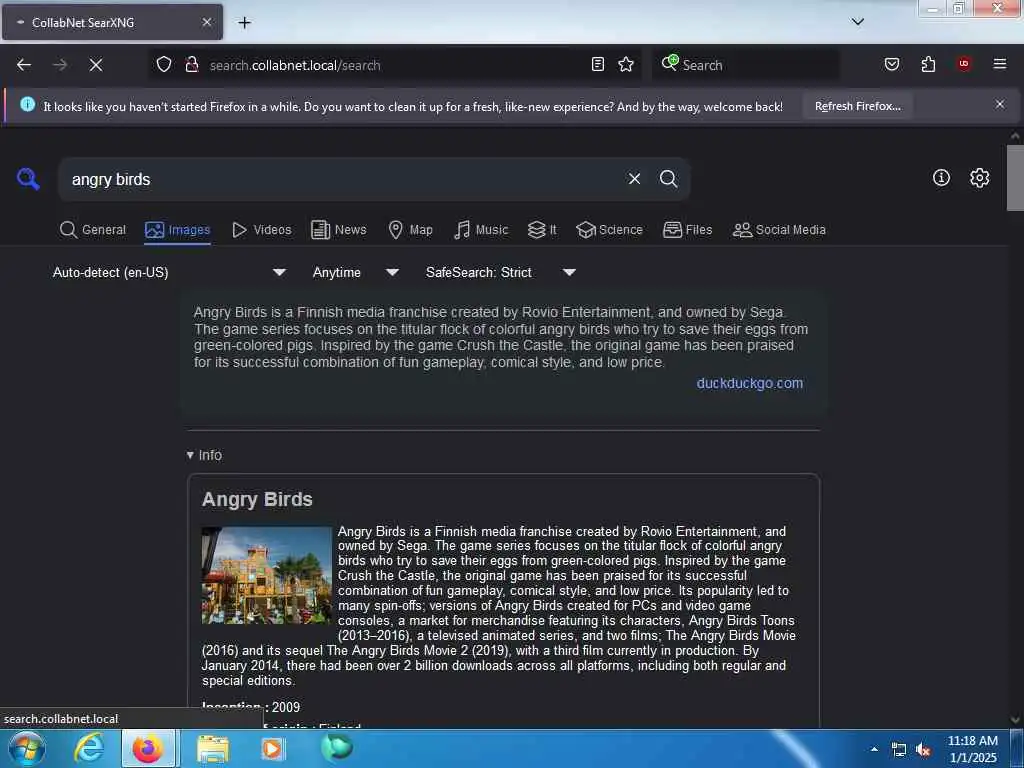Click the Refresh Firefox button
1024x768 pixels.
pyautogui.click(x=857, y=106)
